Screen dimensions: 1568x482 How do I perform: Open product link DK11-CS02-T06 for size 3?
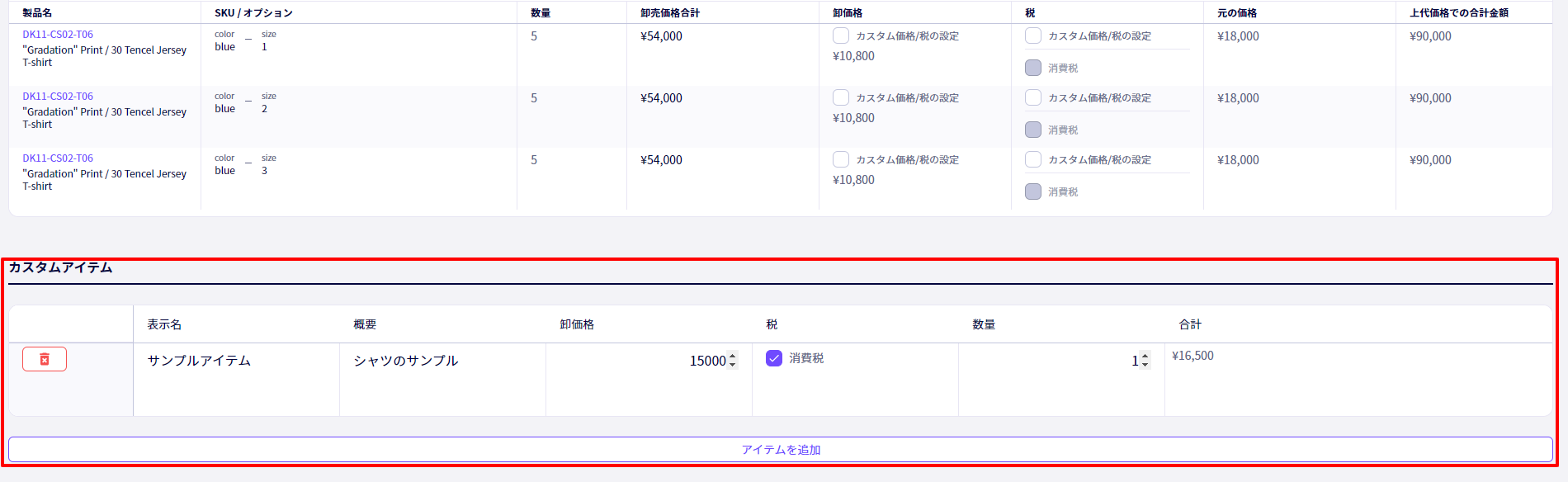[58, 158]
